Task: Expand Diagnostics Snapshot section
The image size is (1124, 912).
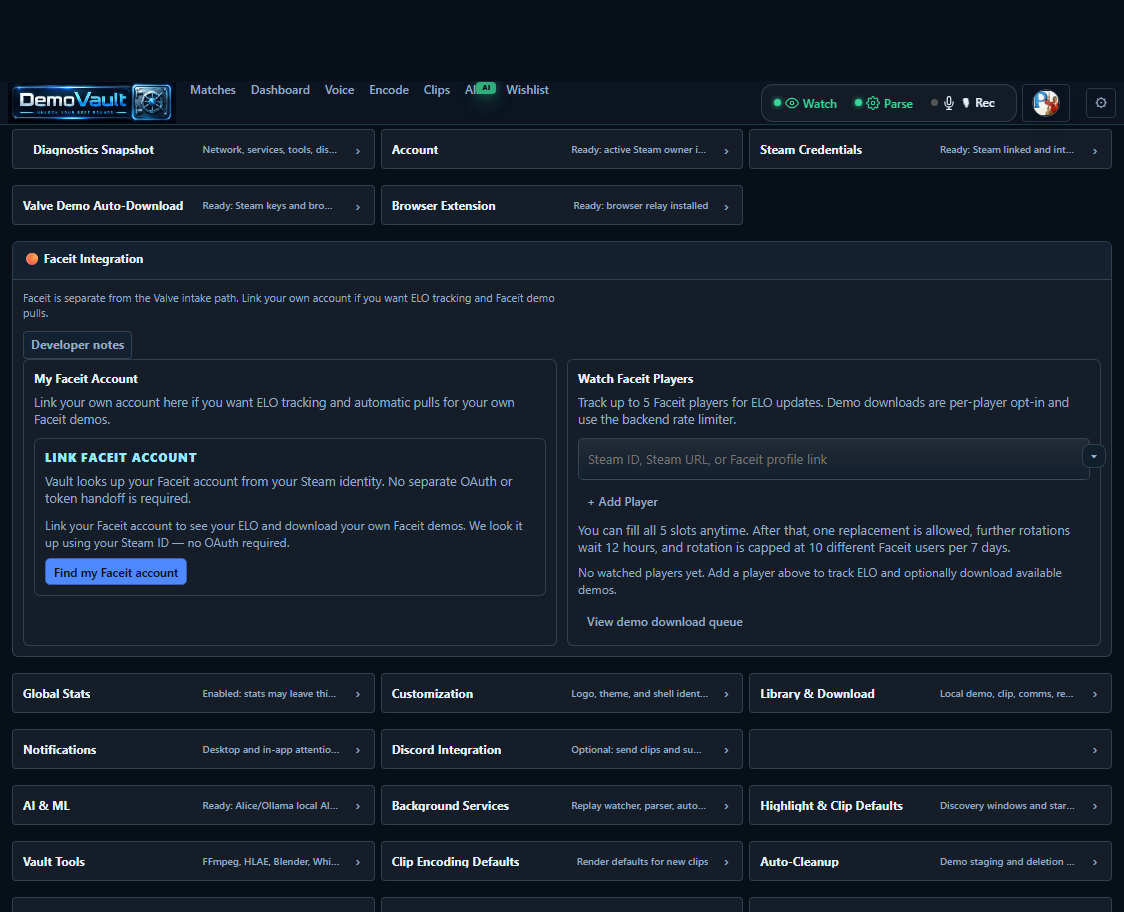Action: coord(193,149)
